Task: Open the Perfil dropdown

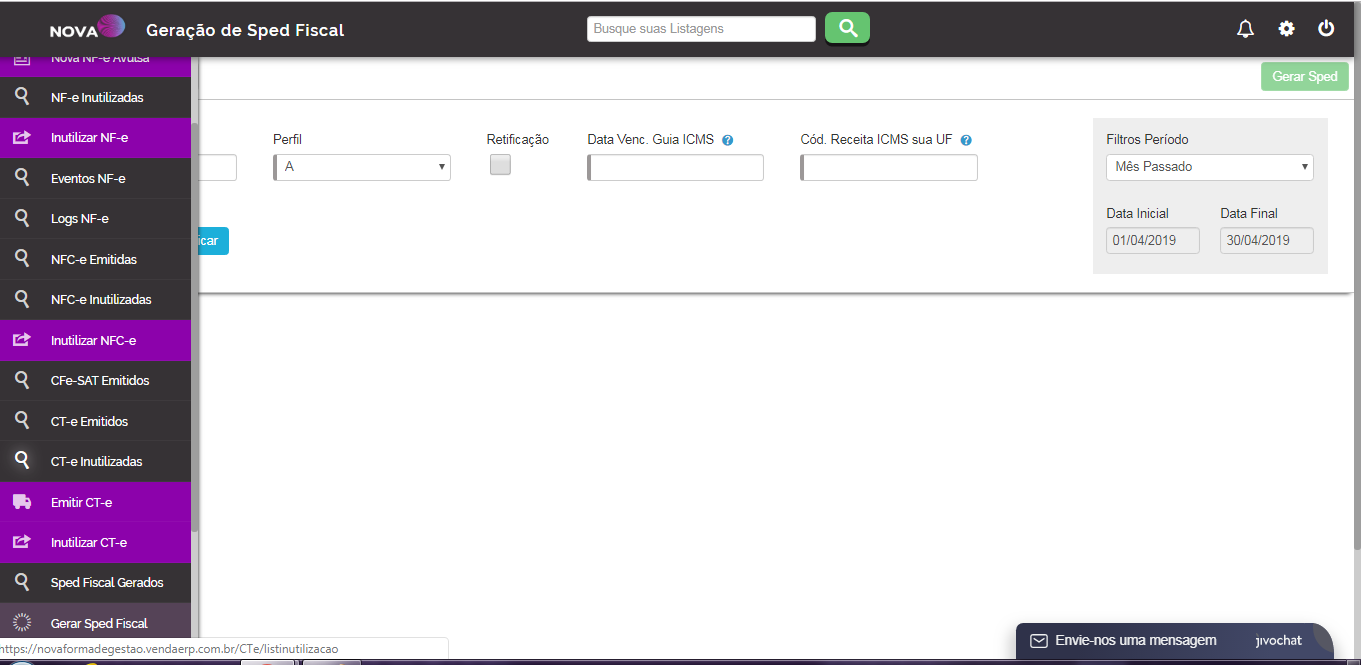Action: tap(362, 167)
